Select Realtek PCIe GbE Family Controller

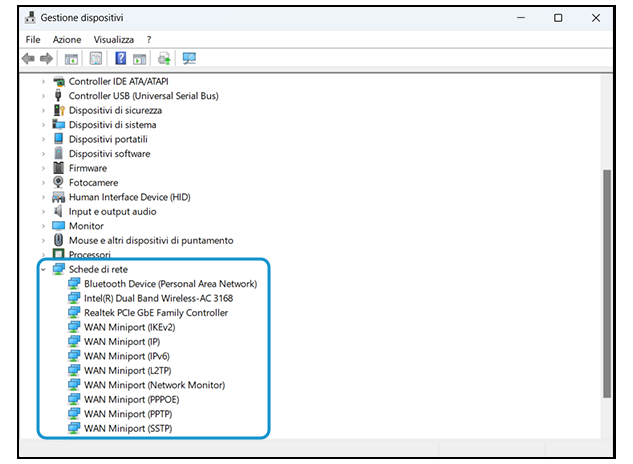(156, 313)
